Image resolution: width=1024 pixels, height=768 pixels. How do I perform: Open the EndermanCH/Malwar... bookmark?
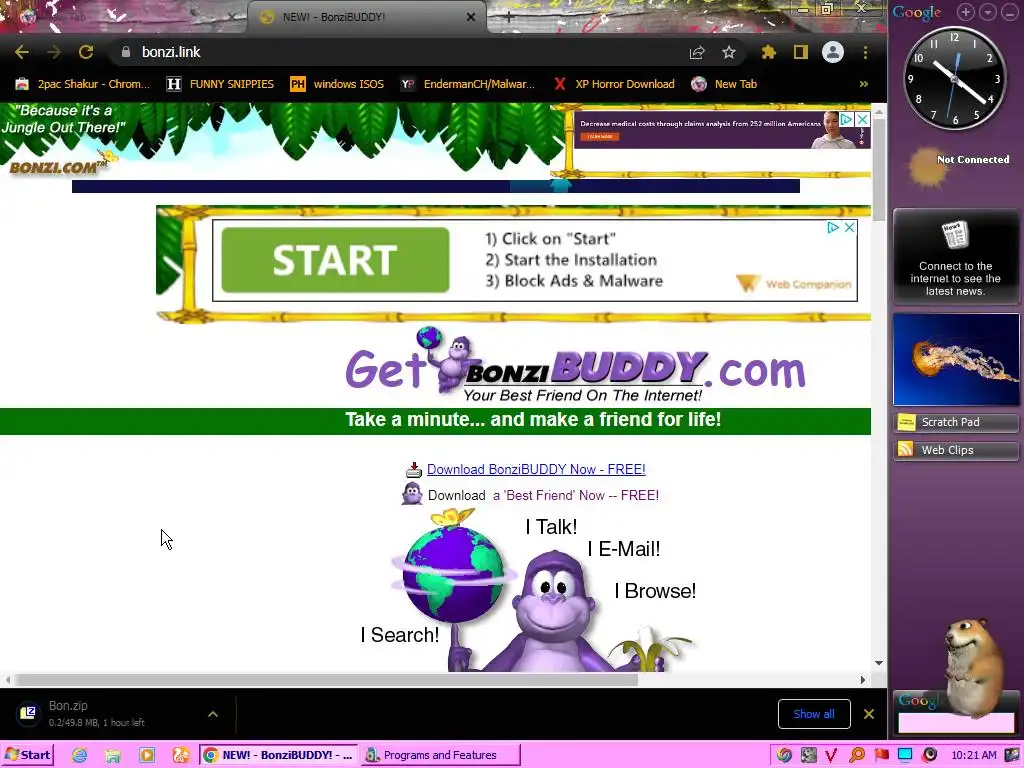pos(468,84)
